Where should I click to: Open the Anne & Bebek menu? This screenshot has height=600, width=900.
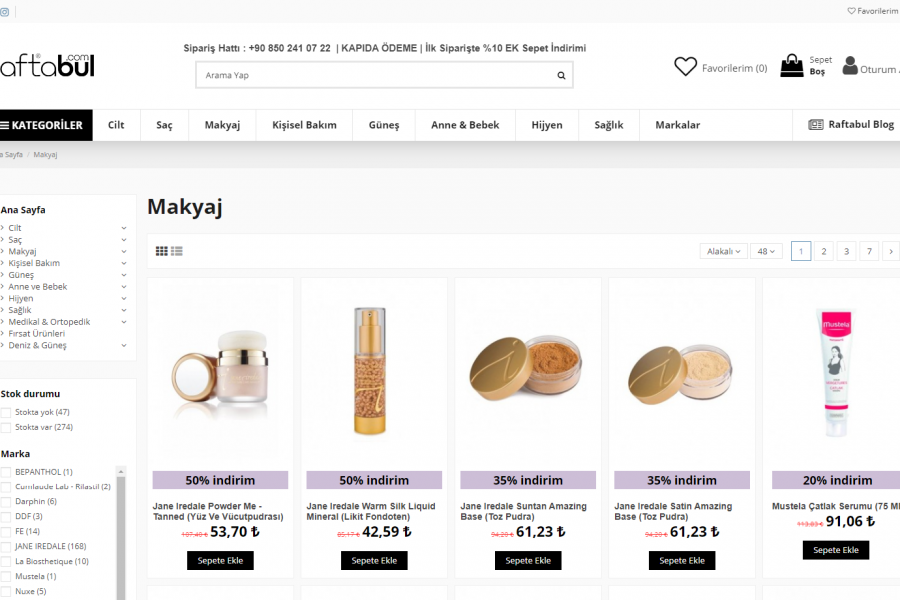[x=465, y=125]
